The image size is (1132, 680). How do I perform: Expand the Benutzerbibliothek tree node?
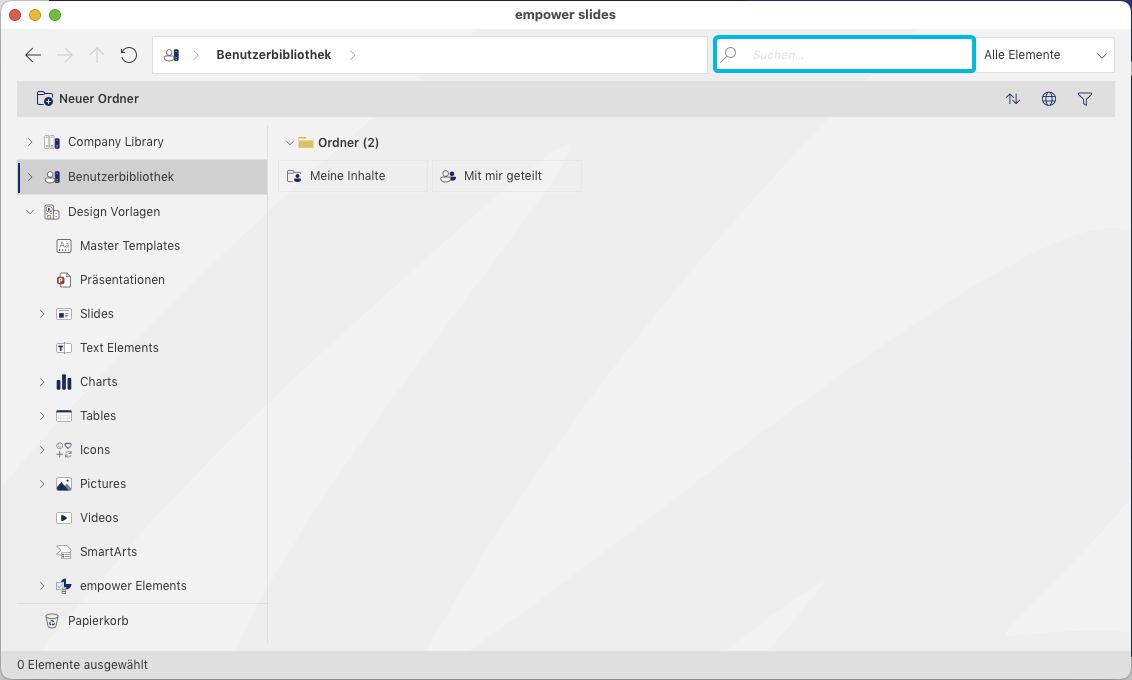click(30, 177)
